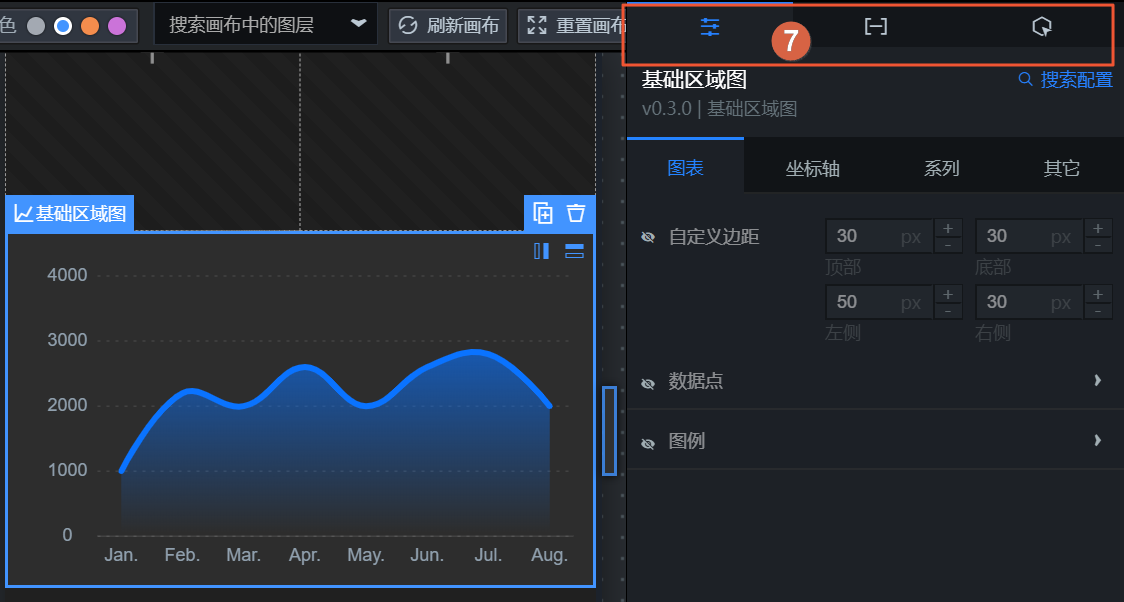Click the horizontal split layout icon in chart
The image size is (1124, 602).
point(574,251)
